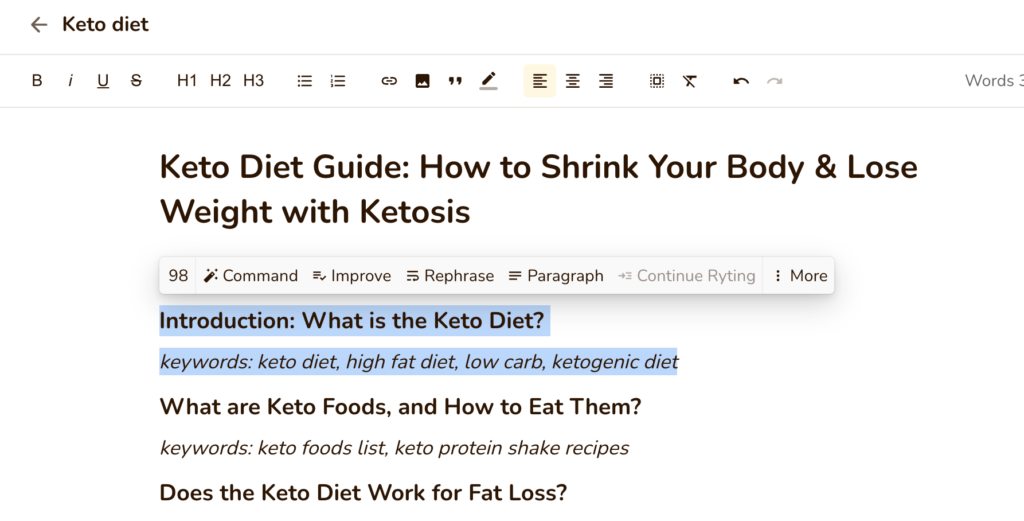Open the More options menu
Image resolution: width=1024 pixels, height=521 pixels.
coord(799,276)
